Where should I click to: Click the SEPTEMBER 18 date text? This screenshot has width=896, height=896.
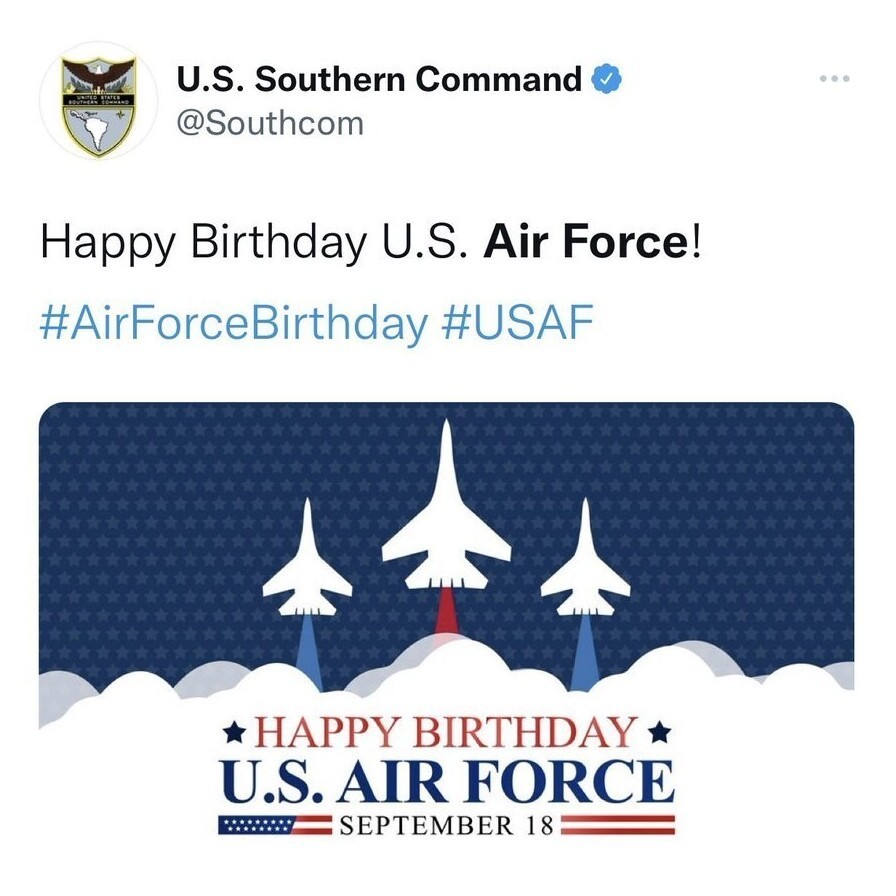coord(446,826)
